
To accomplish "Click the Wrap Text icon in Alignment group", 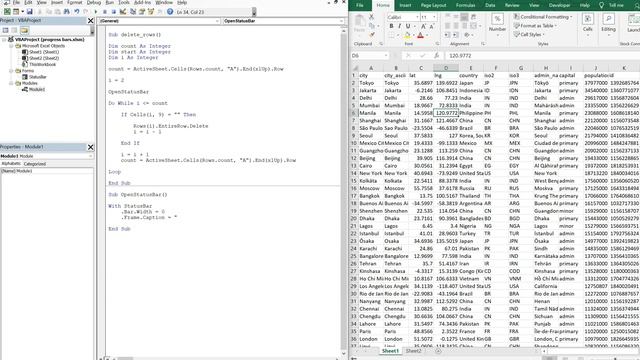I will [473, 17].
